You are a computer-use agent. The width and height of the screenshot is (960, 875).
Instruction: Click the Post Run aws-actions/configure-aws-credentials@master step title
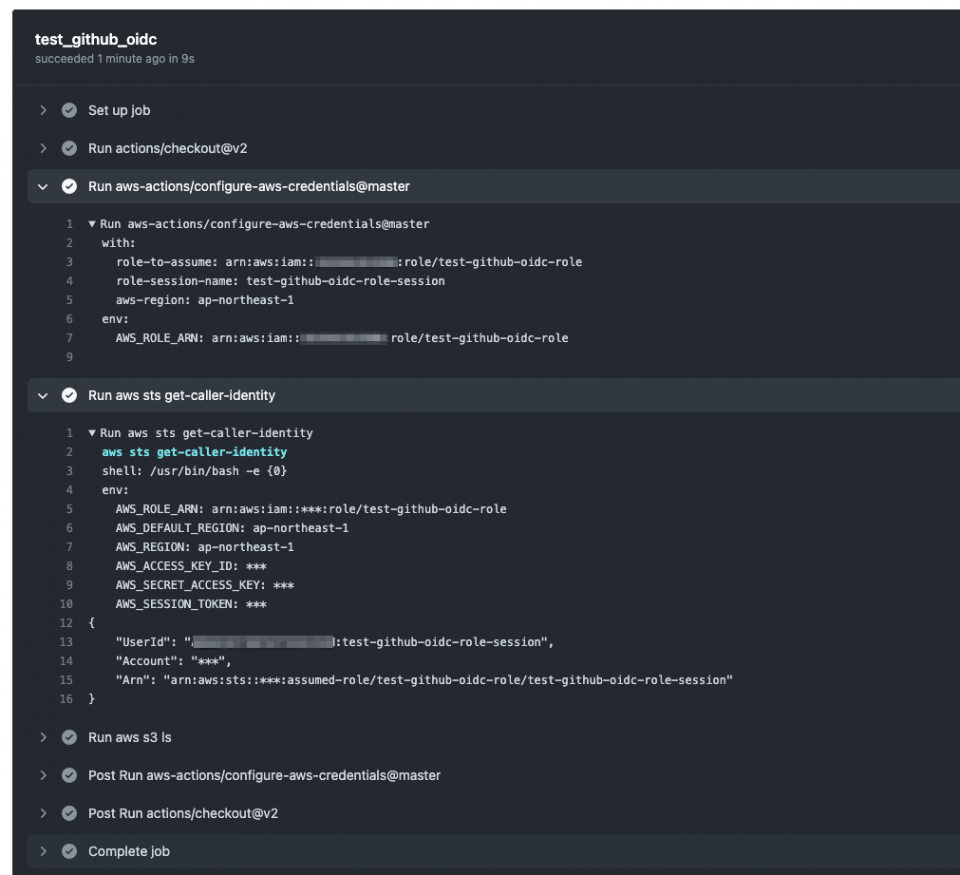click(x=264, y=775)
